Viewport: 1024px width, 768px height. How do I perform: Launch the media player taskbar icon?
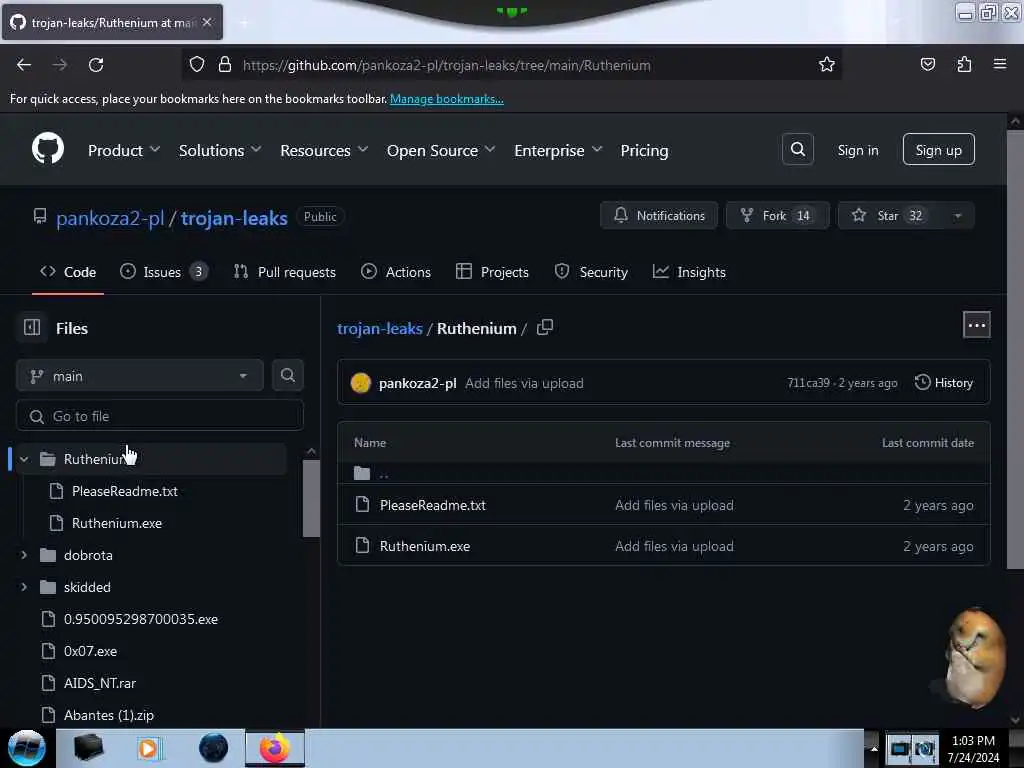click(148, 748)
